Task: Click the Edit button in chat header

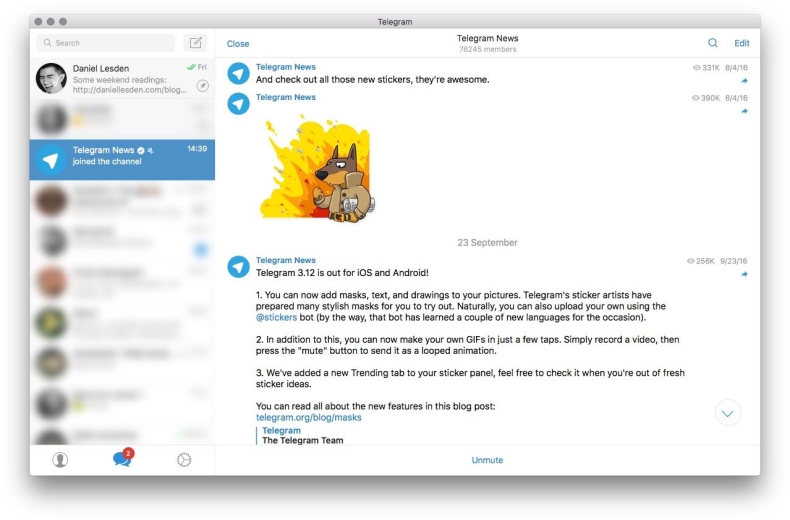Action: pos(741,43)
